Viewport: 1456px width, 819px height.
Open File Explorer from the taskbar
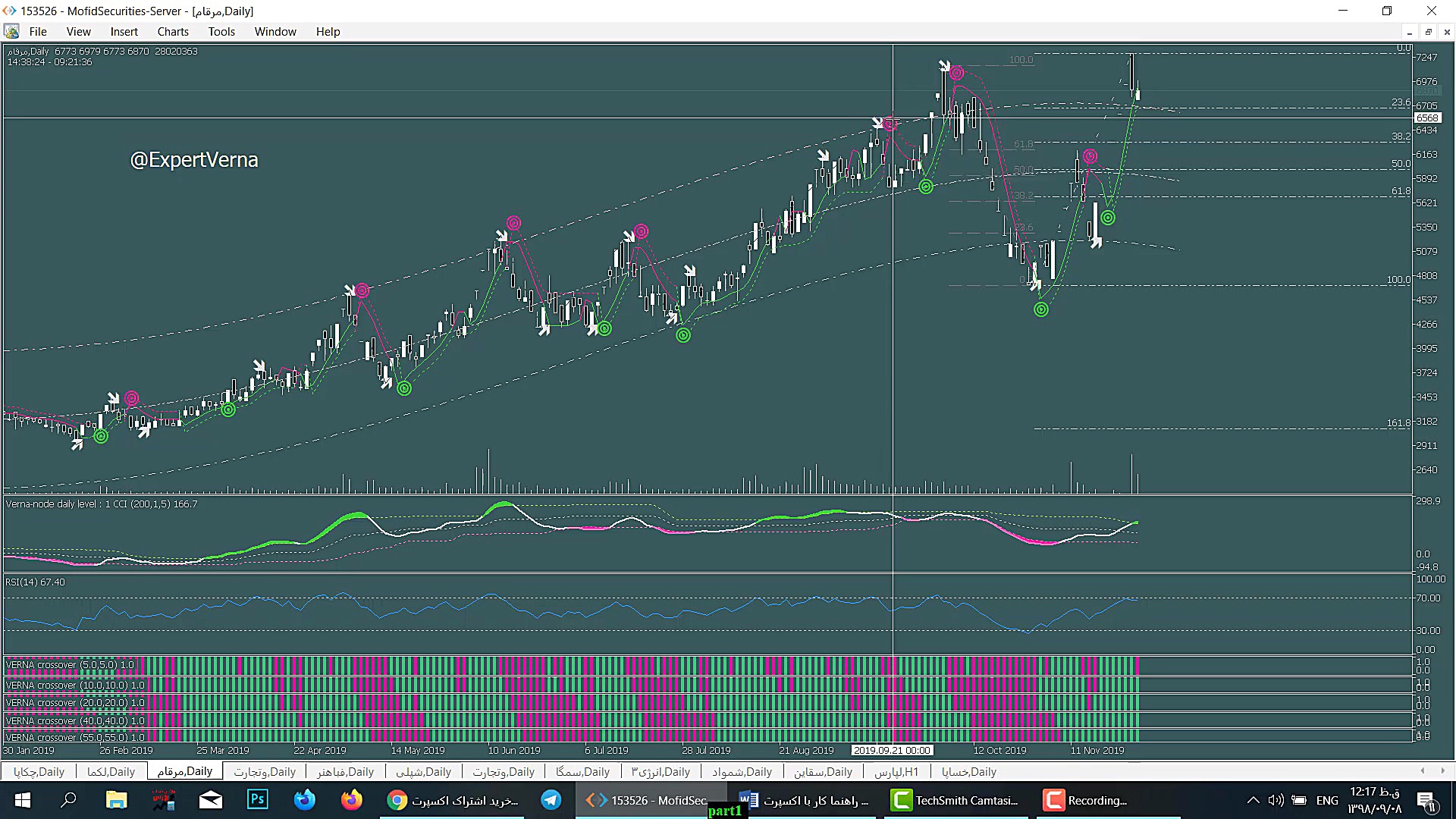(116, 800)
